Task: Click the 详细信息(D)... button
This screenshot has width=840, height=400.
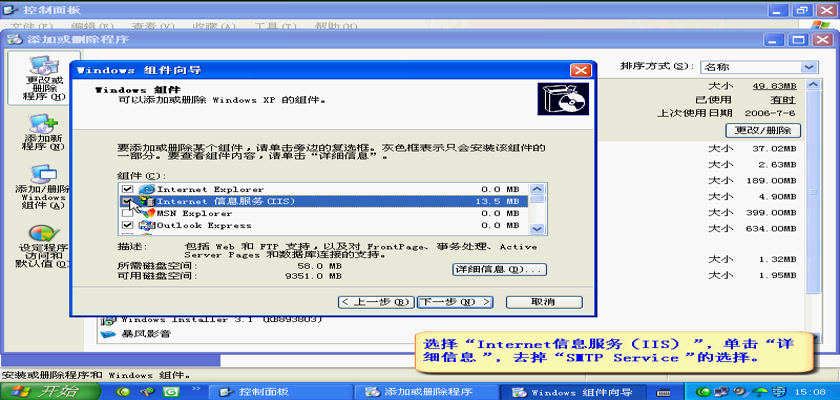Action: point(499,269)
